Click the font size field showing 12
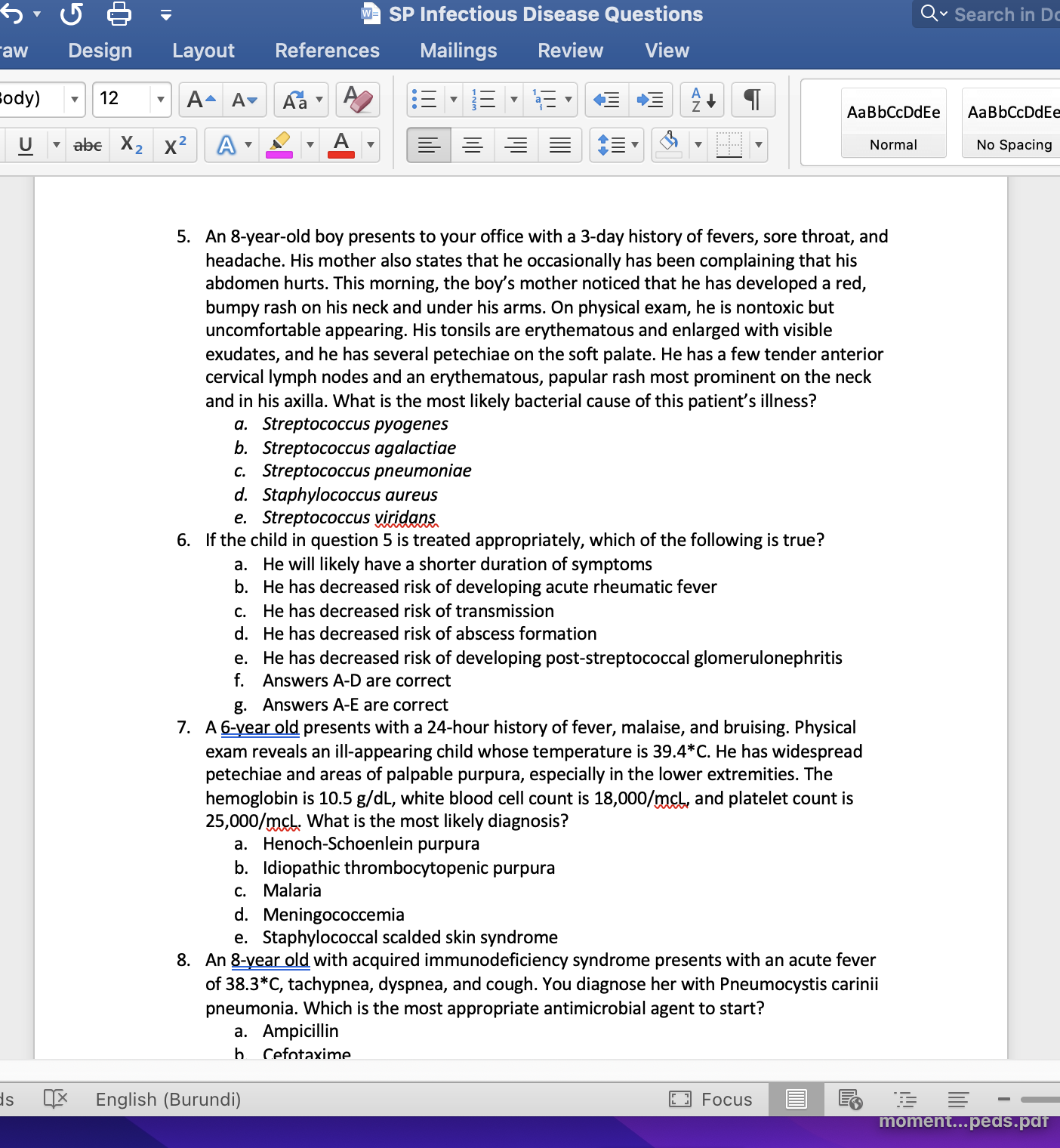This screenshot has width=1060, height=1148. [x=122, y=99]
